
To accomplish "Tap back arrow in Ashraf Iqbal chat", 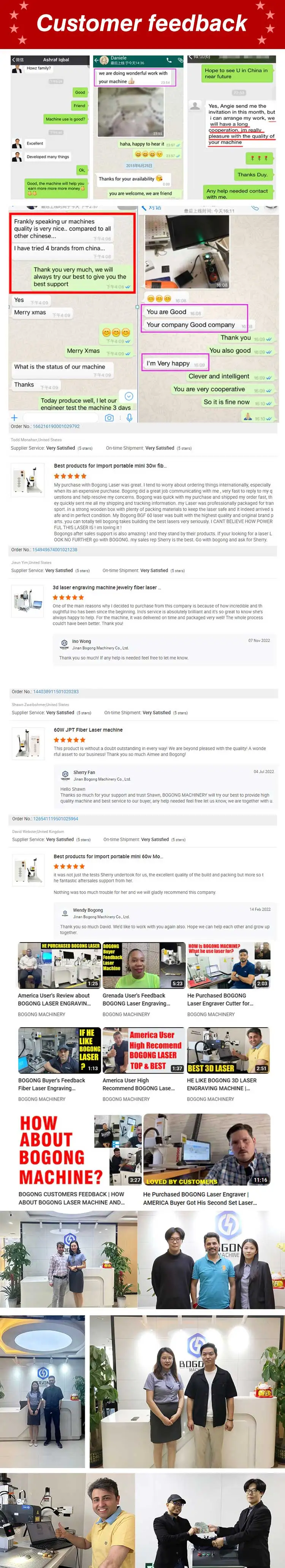I will 13,60.
